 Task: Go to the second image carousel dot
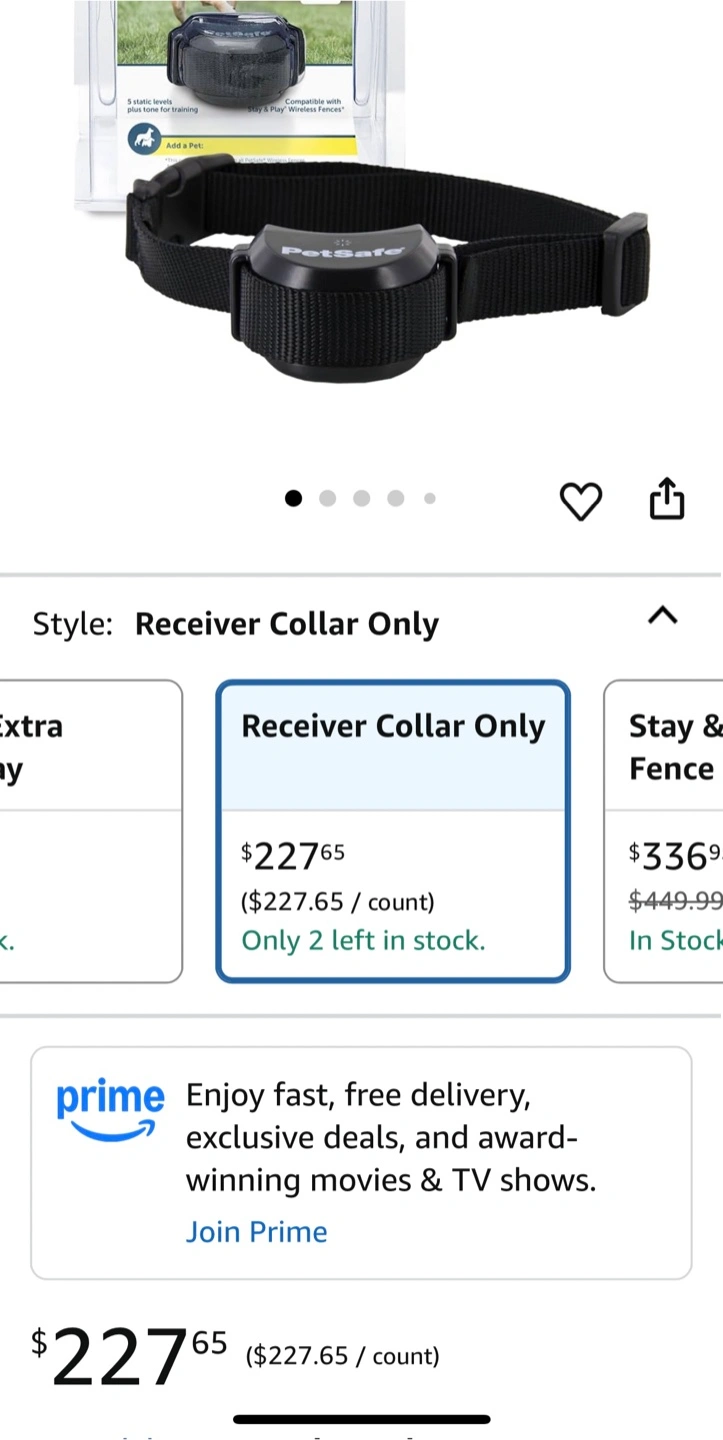[x=327, y=498]
